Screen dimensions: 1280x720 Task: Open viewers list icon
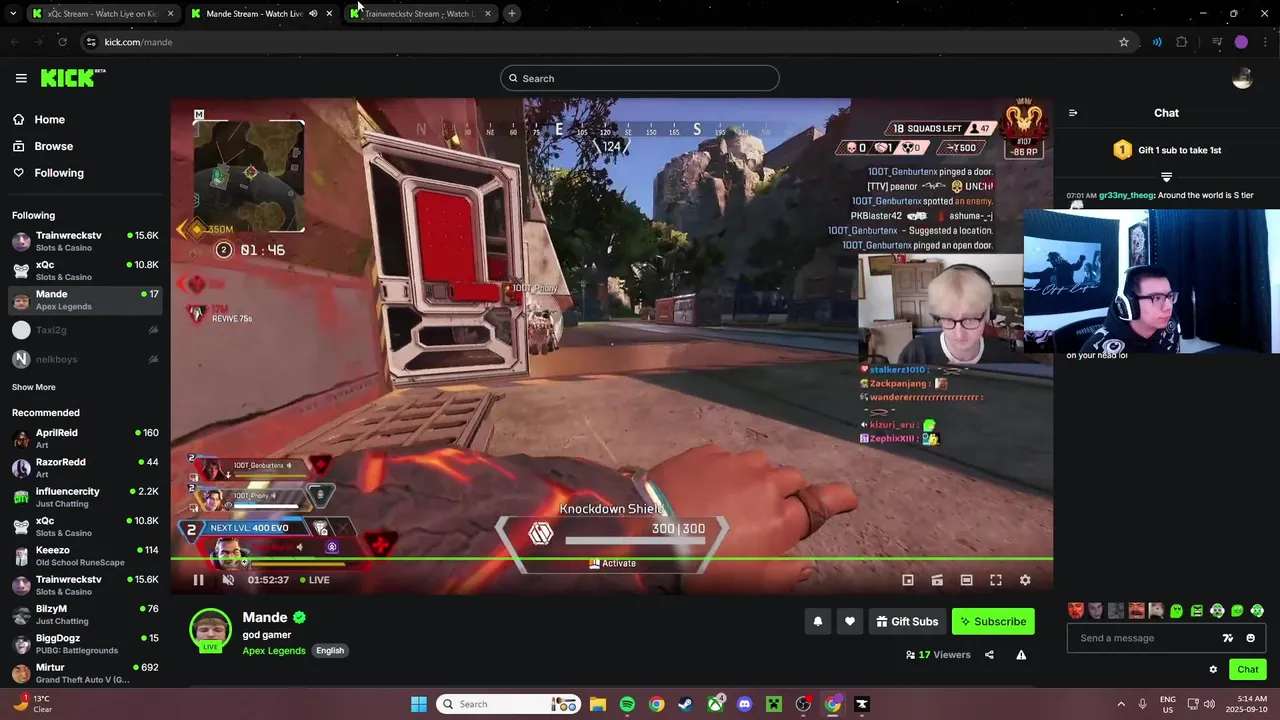tap(910, 655)
